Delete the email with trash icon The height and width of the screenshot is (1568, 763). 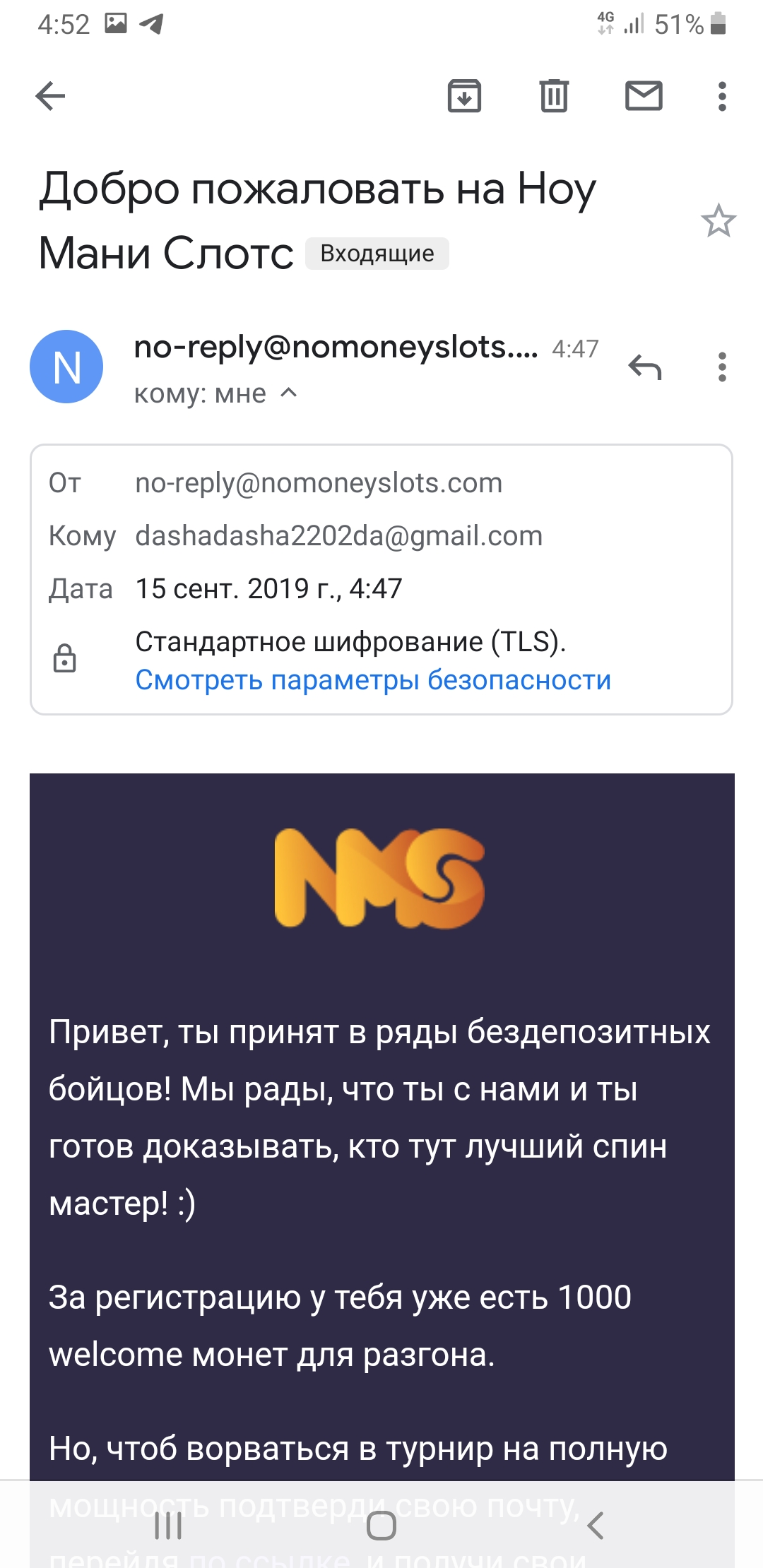coord(554,96)
